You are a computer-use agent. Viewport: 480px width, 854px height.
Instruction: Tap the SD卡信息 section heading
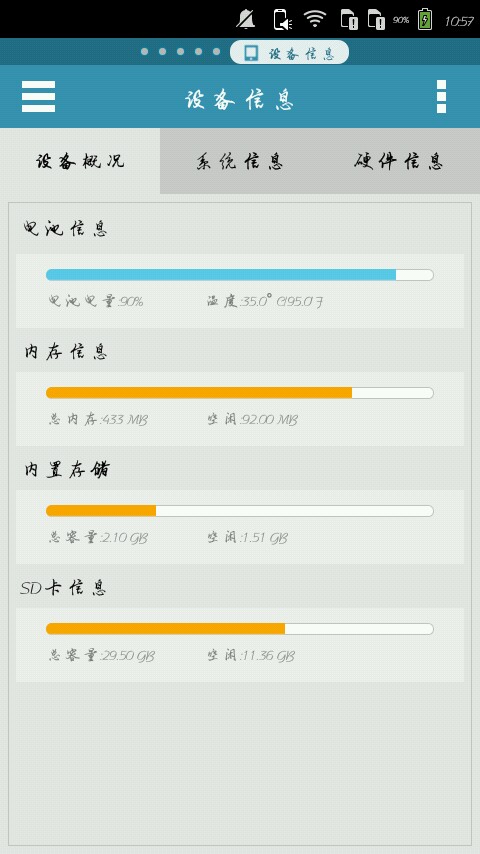(x=64, y=588)
